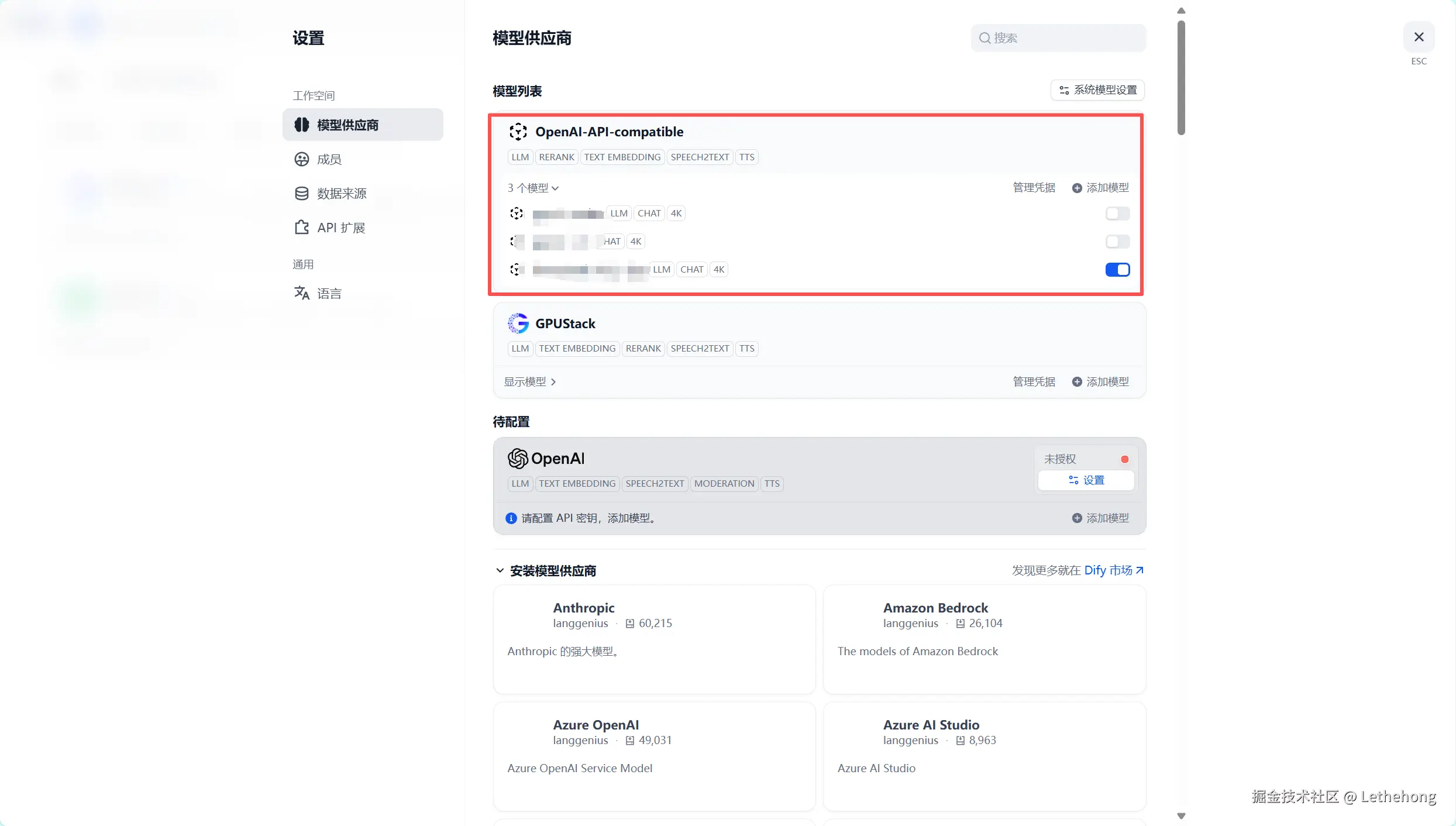Click the OpenAI logo icon
This screenshot has height=826, width=1456.
(518, 459)
